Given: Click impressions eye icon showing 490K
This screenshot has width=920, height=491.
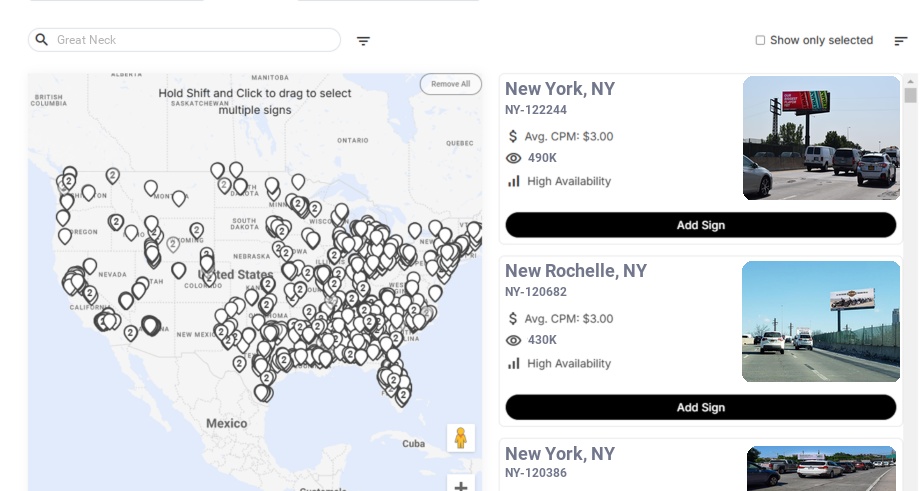Looking at the screenshot, I should pos(514,158).
